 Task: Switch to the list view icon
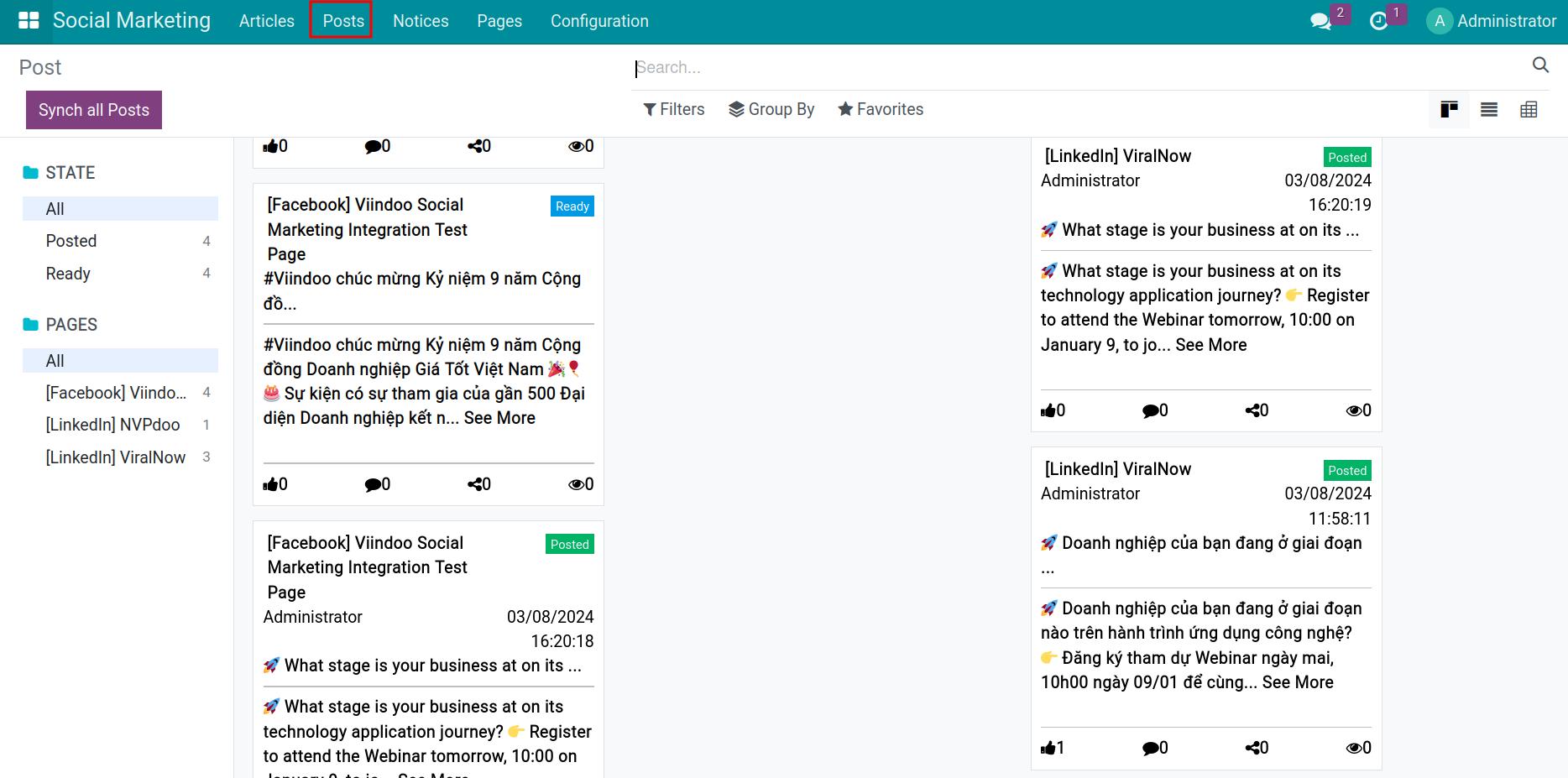click(1489, 109)
